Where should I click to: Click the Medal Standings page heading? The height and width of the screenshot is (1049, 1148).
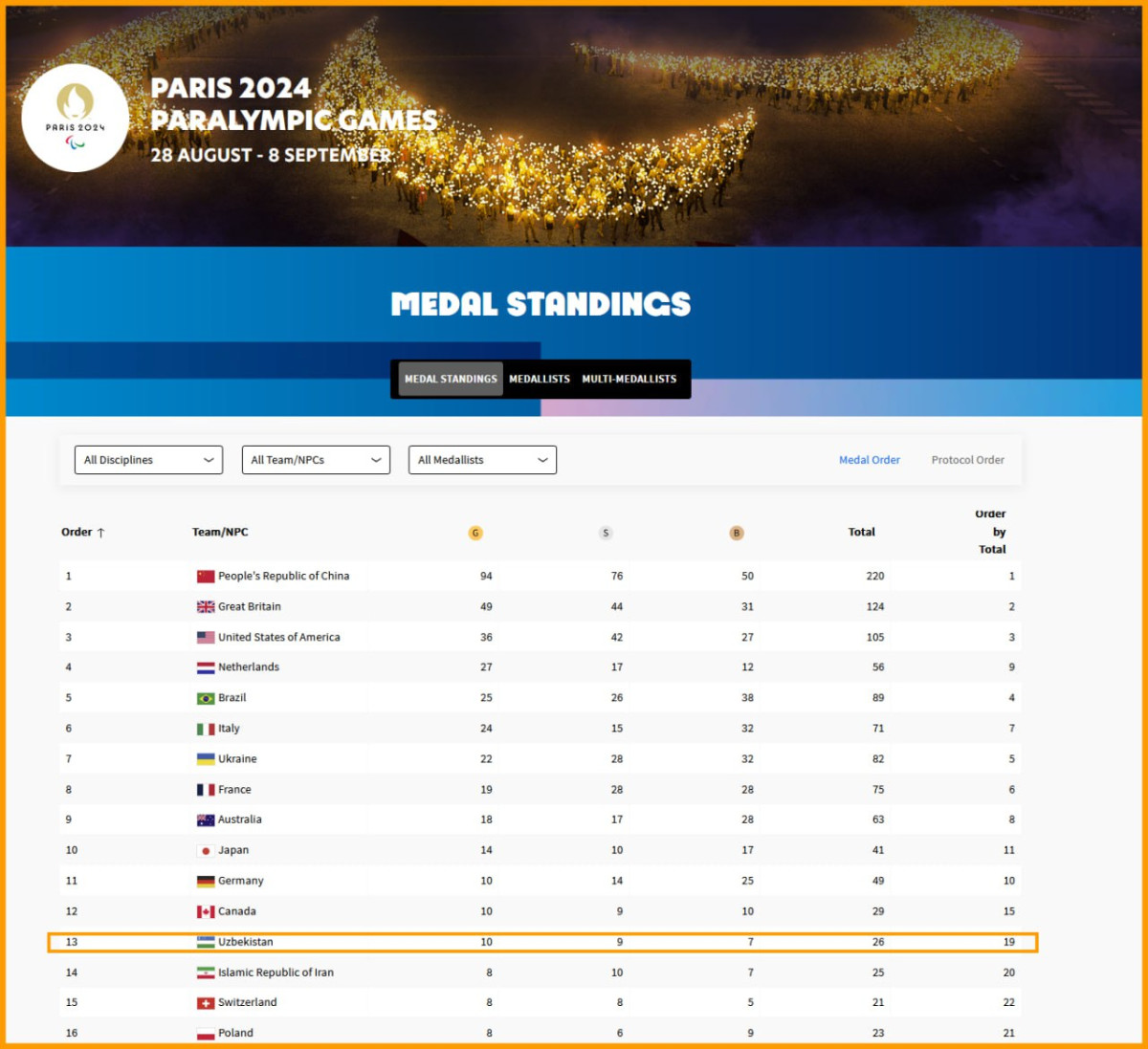tap(541, 304)
